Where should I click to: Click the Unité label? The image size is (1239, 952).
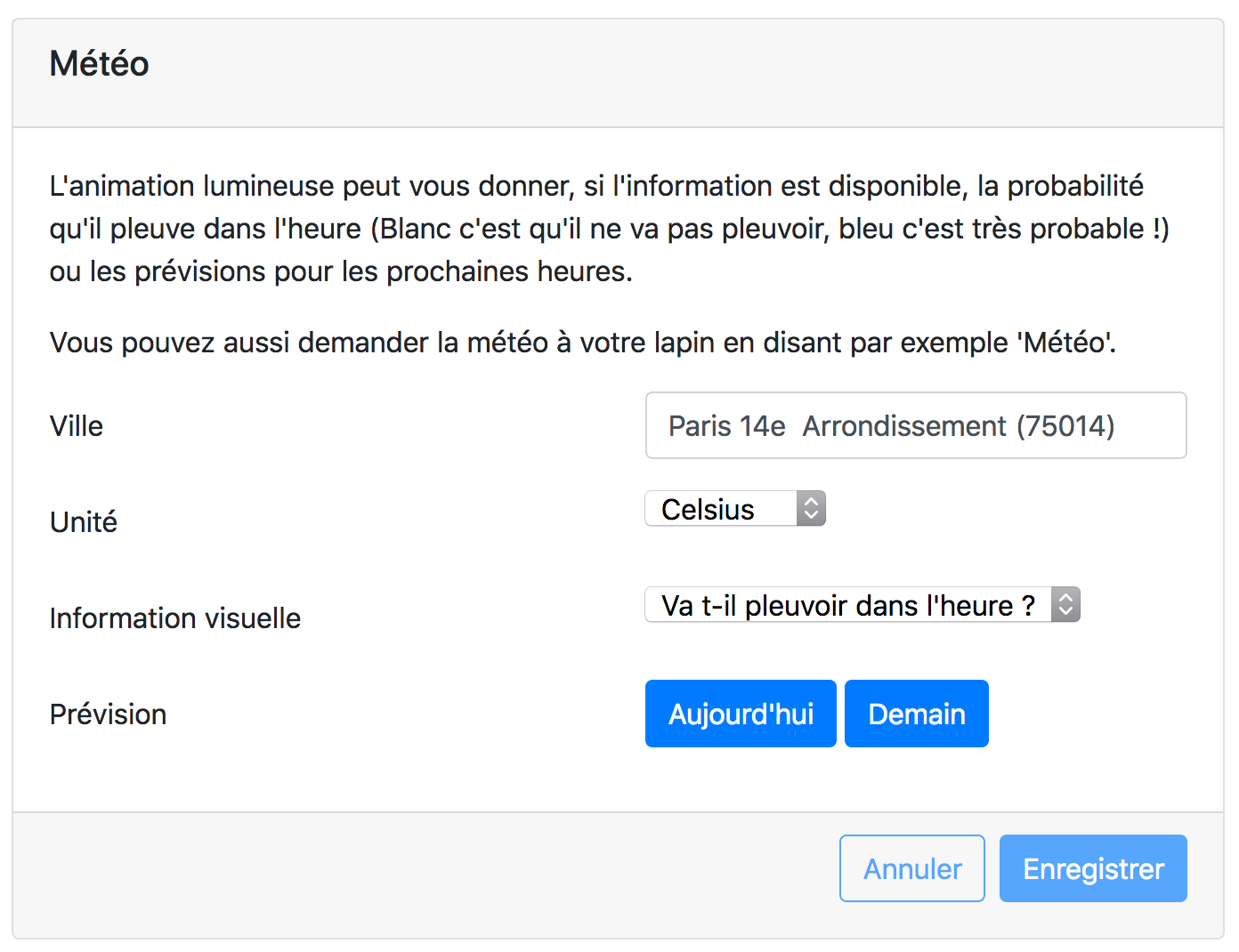(x=84, y=522)
